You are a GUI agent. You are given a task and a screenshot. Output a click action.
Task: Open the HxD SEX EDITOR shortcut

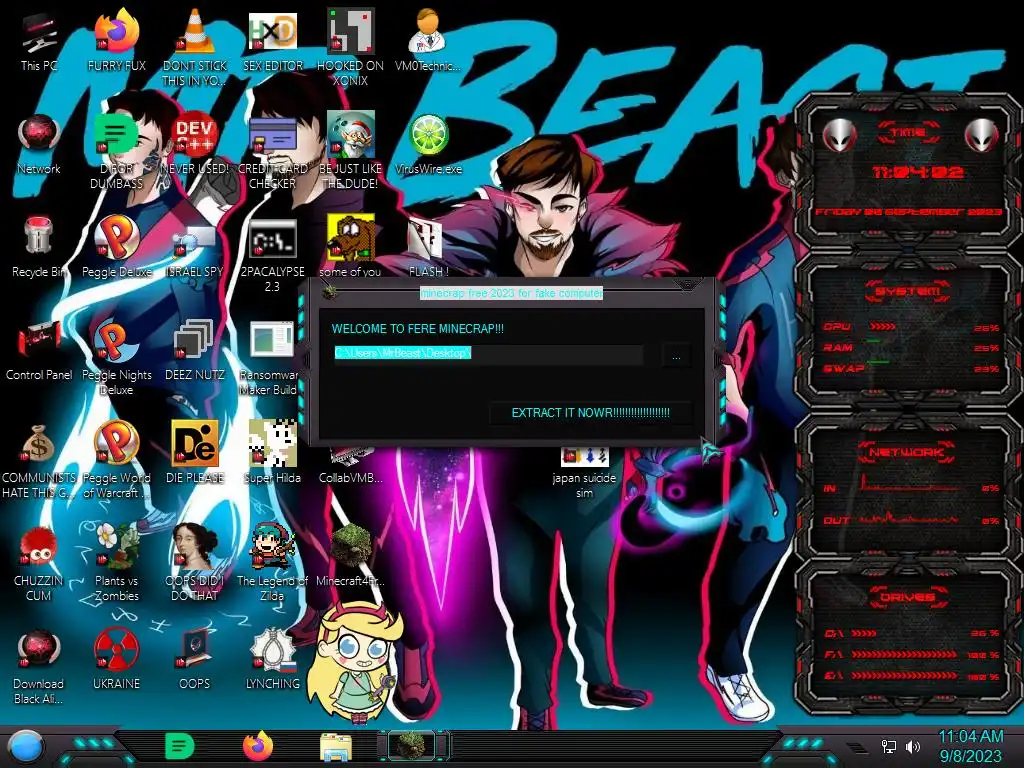point(273,41)
